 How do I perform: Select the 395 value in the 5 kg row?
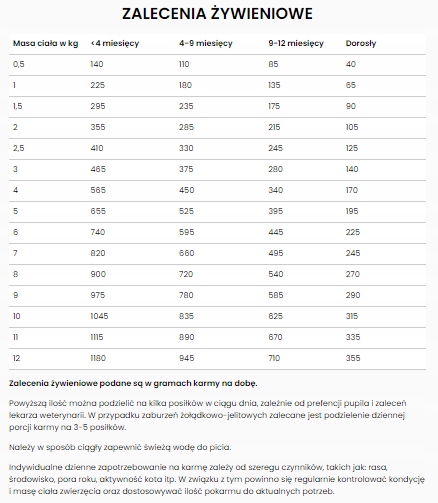[276, 211]
